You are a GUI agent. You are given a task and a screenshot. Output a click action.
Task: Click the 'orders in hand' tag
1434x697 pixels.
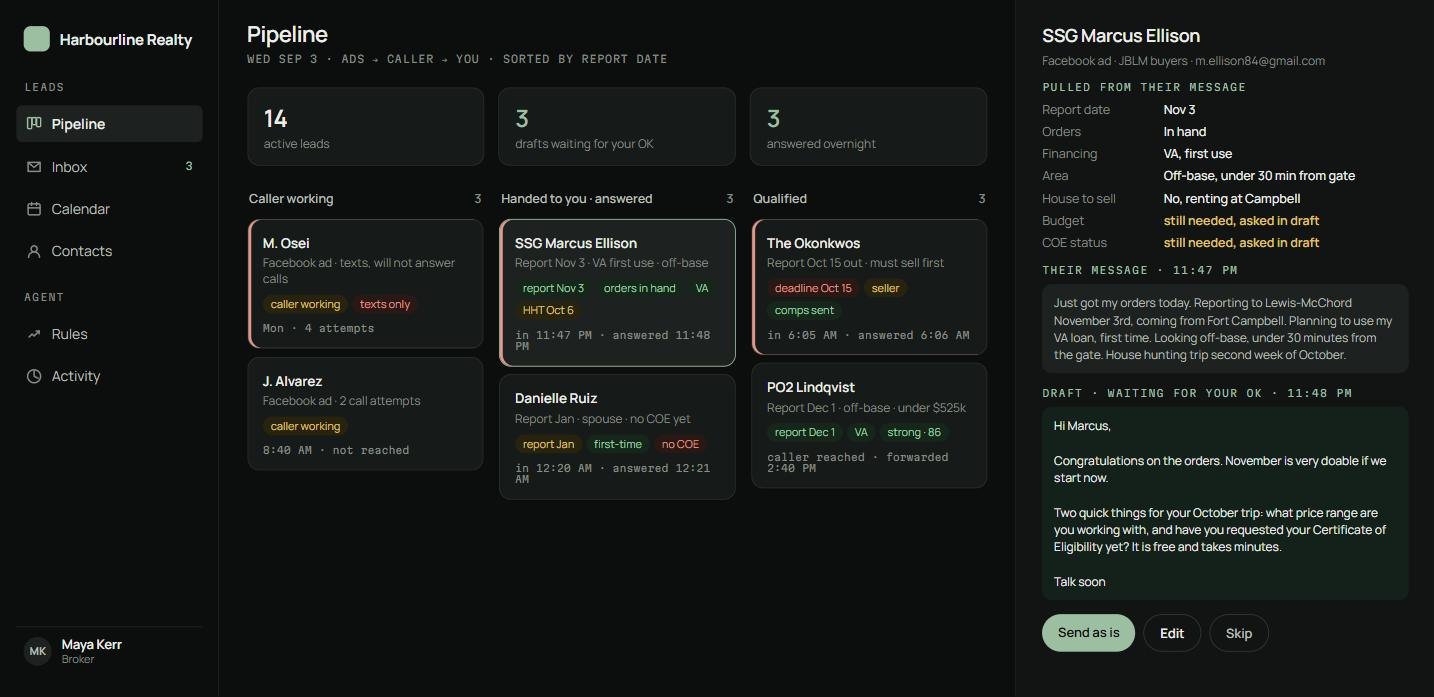pyautogui.click(x=639, y=288)
